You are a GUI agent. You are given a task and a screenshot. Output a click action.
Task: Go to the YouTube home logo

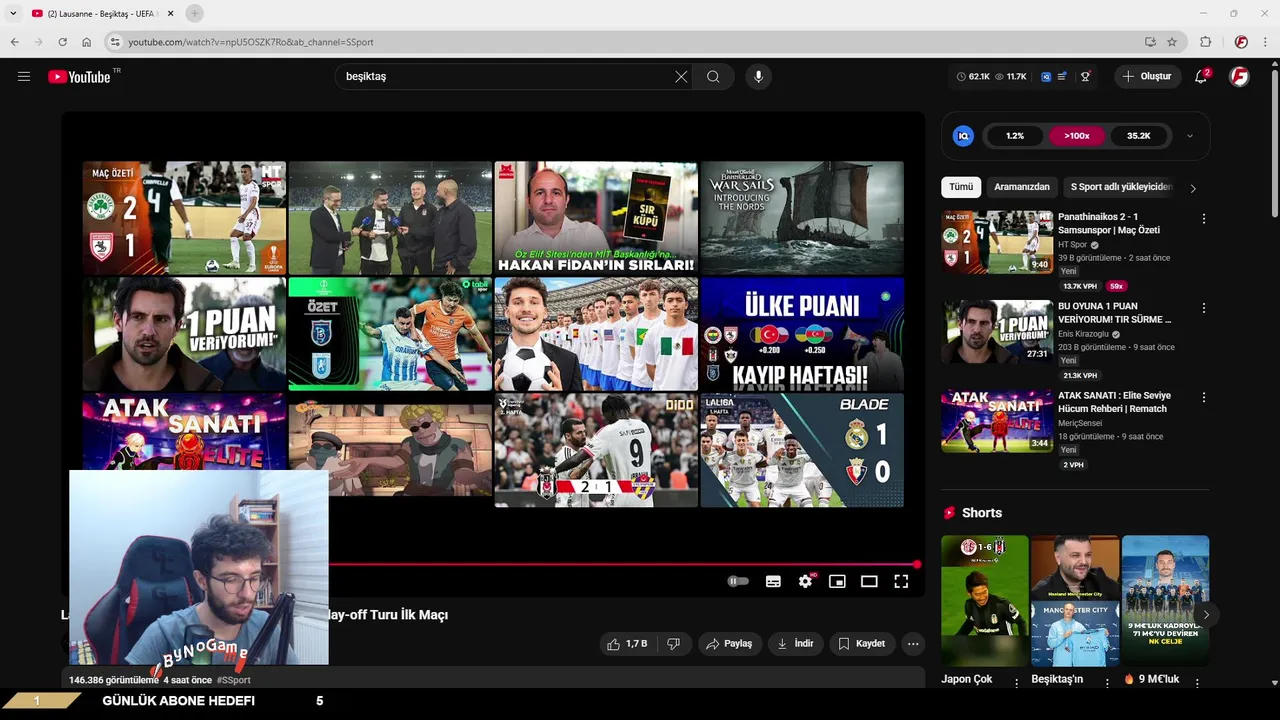(x=79, y=77)
